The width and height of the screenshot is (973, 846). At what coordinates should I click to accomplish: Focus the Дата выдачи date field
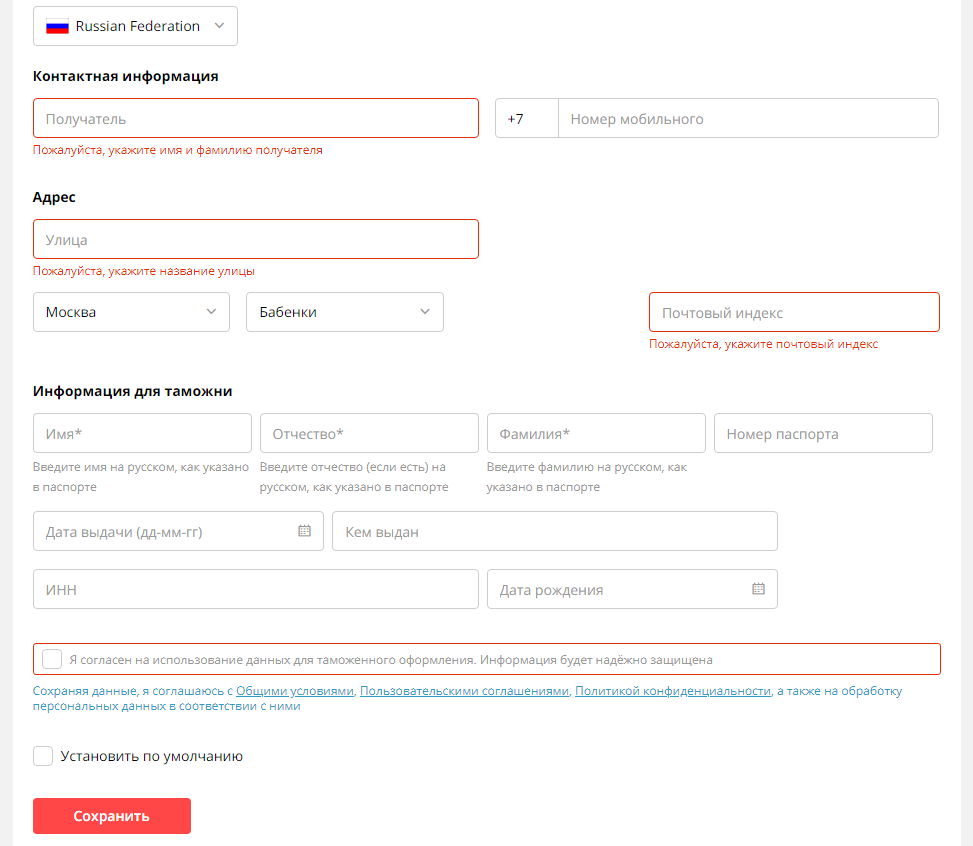coord(178,531)
